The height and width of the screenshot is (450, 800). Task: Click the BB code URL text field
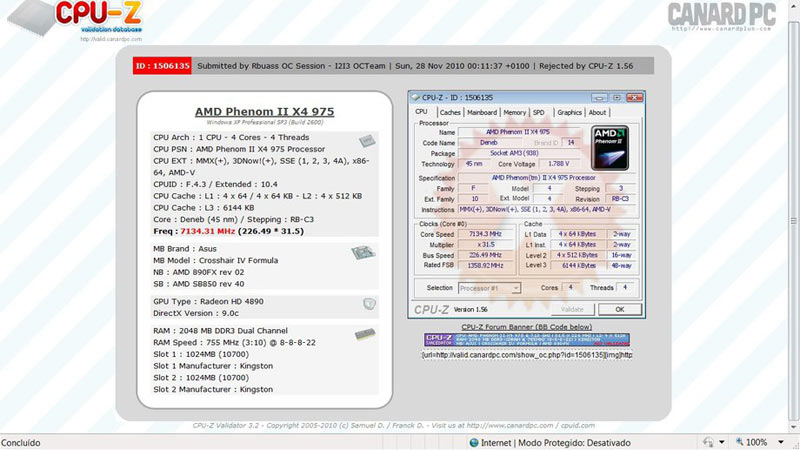[527, 355]
